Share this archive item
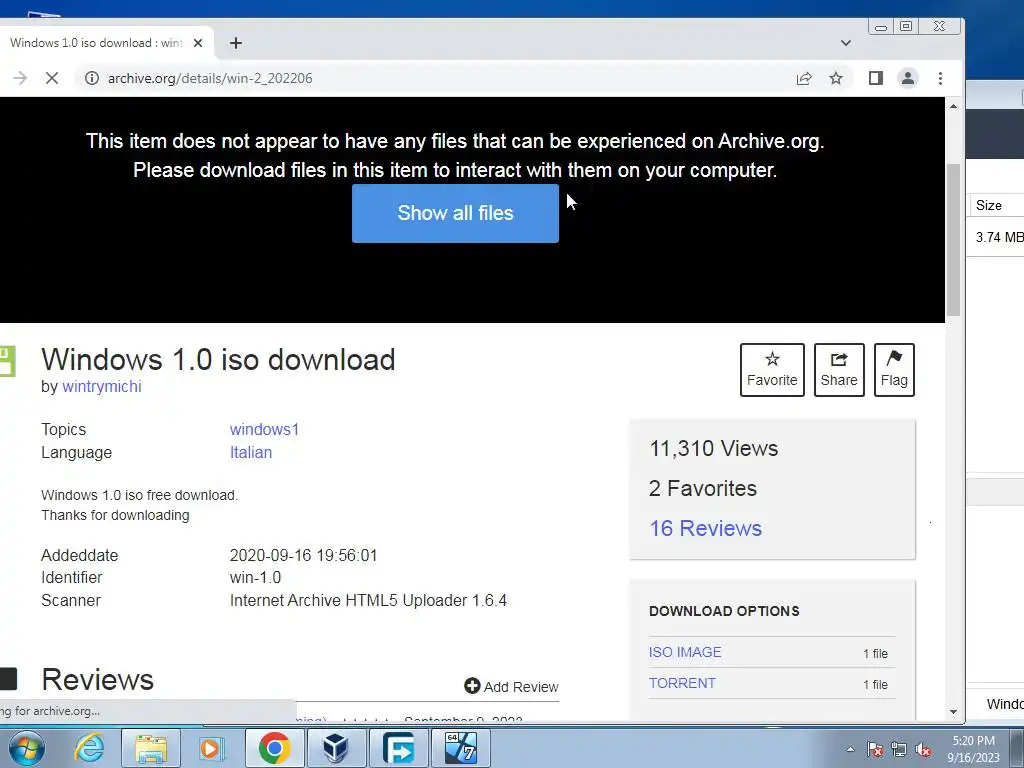 [839, 370]
